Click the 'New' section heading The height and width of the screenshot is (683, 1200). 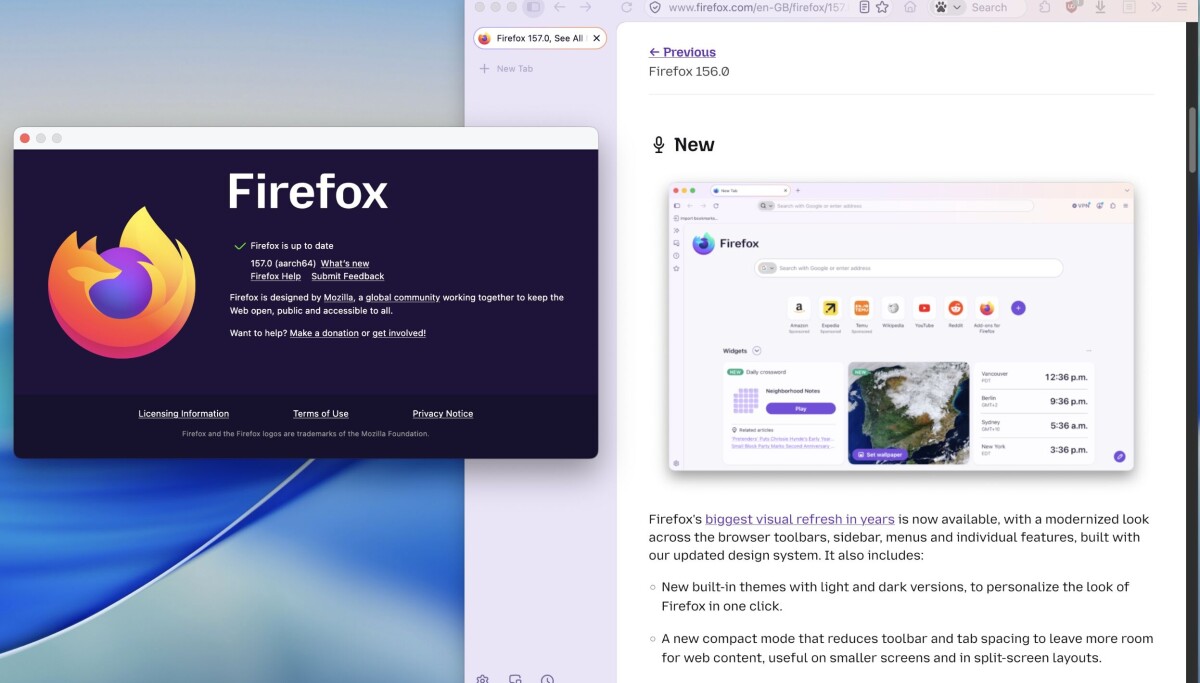click(x=694, y=145)
